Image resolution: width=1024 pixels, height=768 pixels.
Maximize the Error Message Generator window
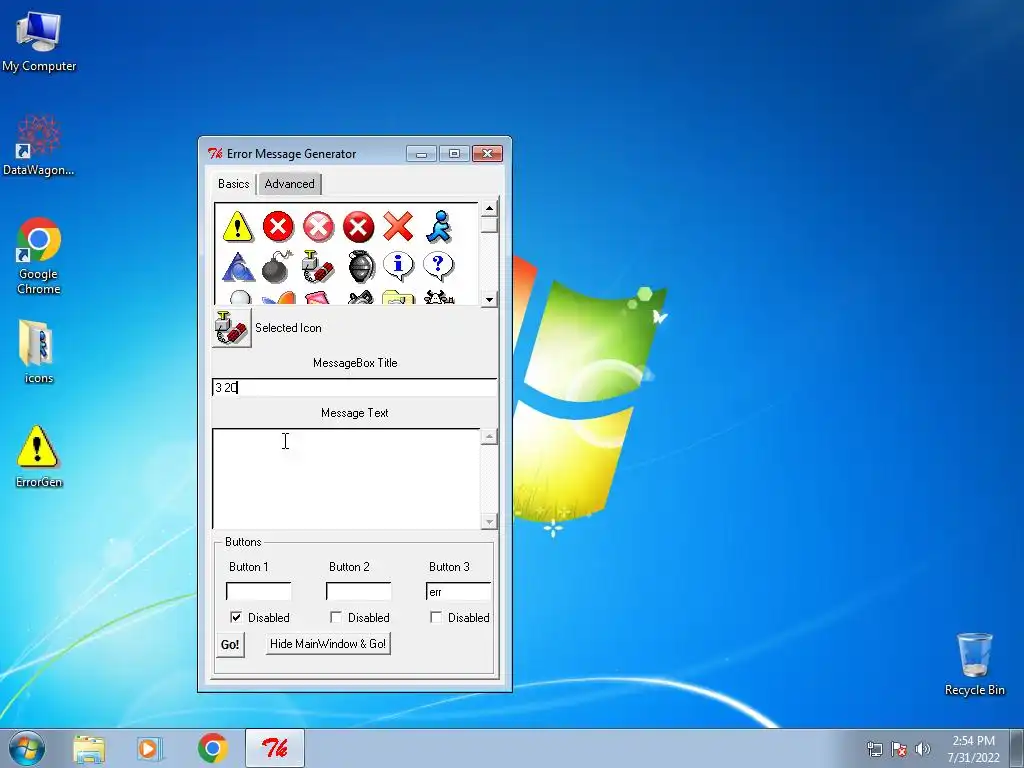(x=454, y=153)
